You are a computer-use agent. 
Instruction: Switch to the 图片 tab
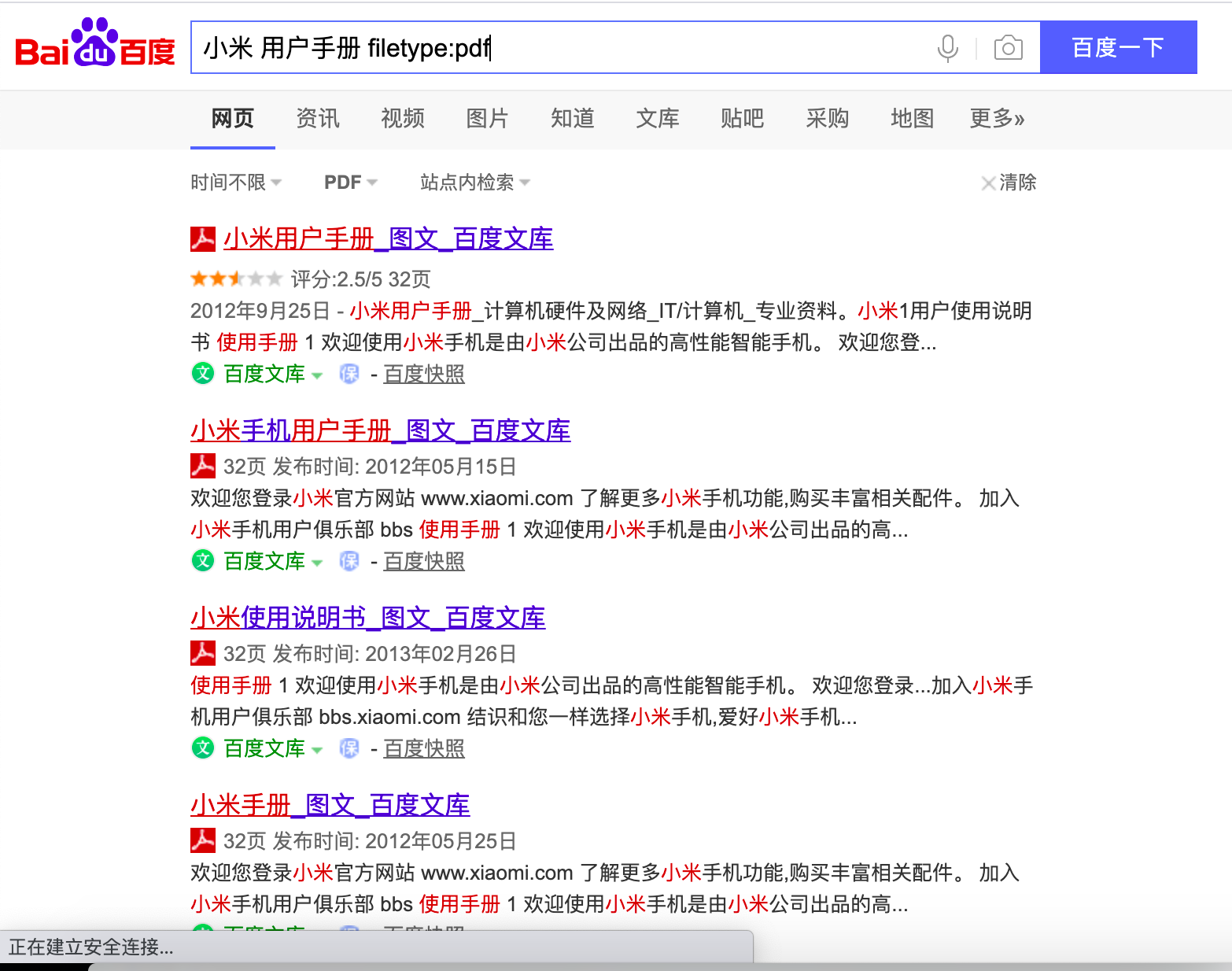coord(488,119)
